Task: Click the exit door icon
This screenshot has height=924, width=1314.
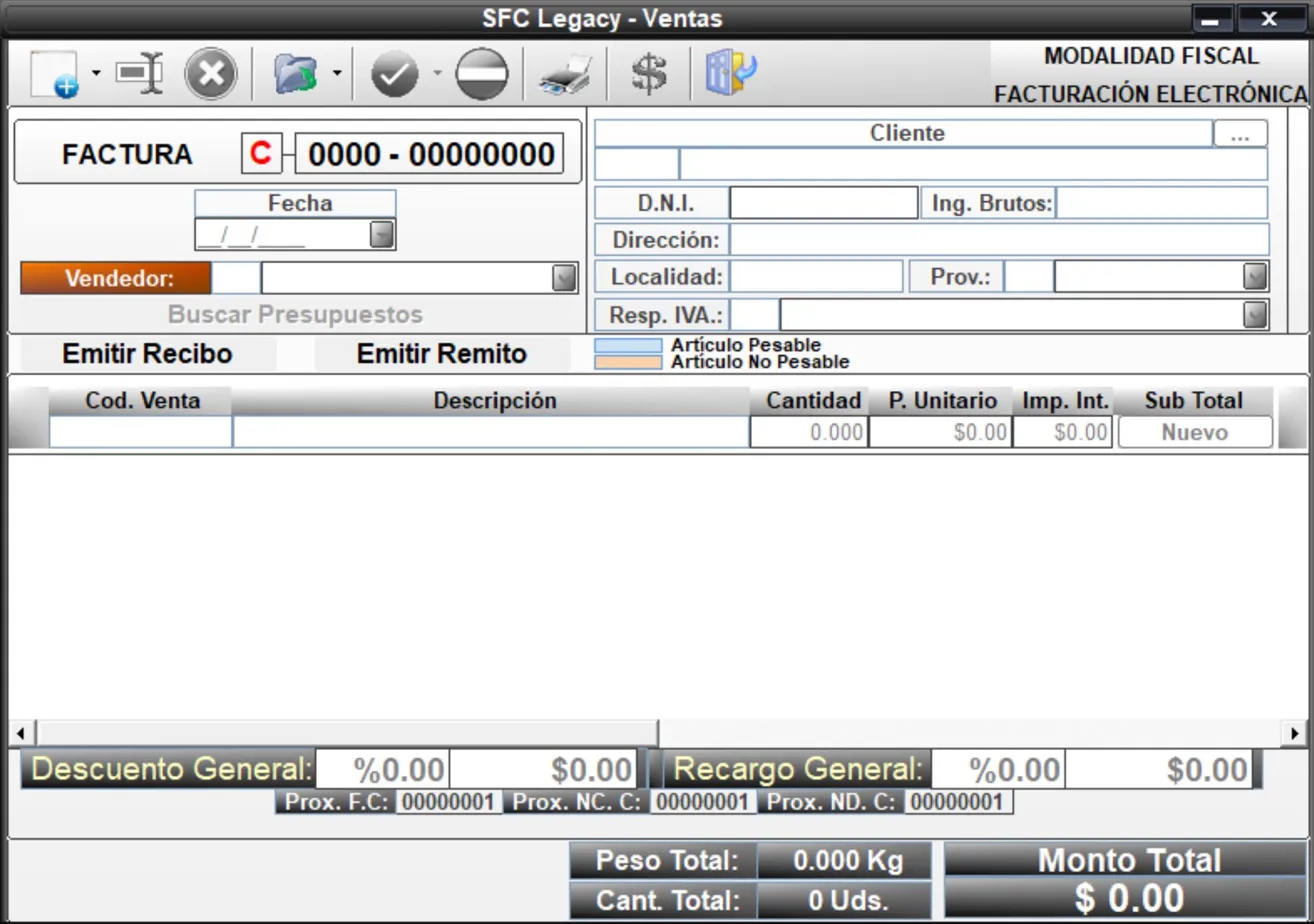Action: (730, 74)
